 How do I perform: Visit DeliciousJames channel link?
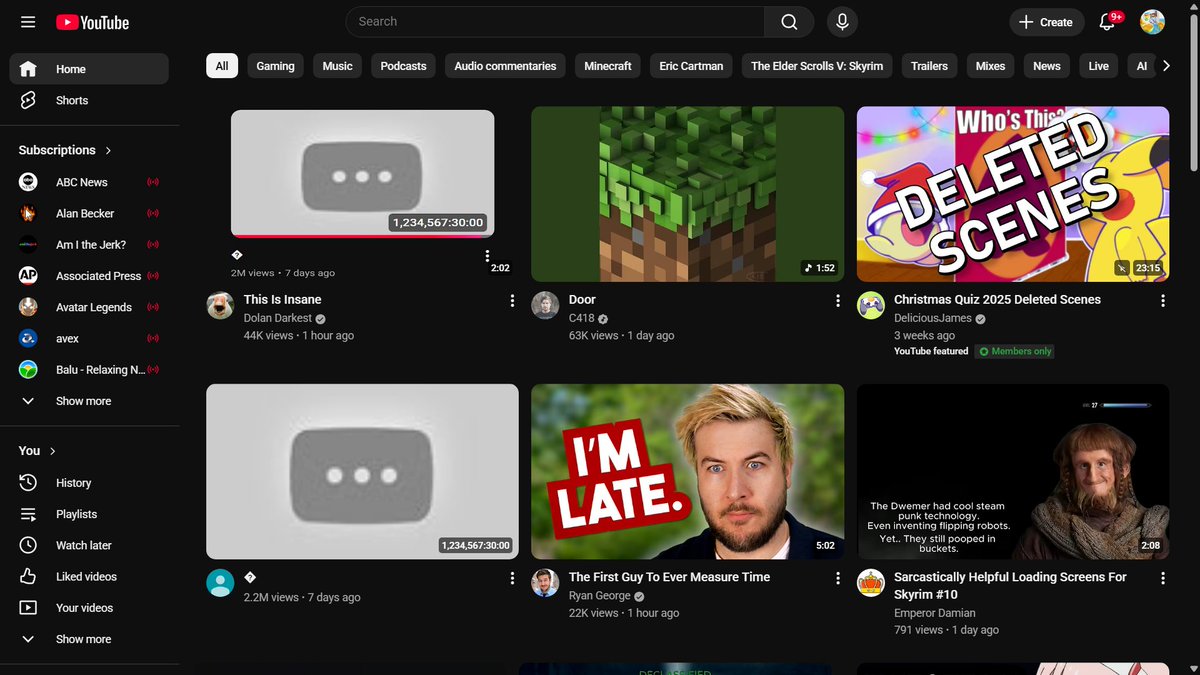(933, 318)
